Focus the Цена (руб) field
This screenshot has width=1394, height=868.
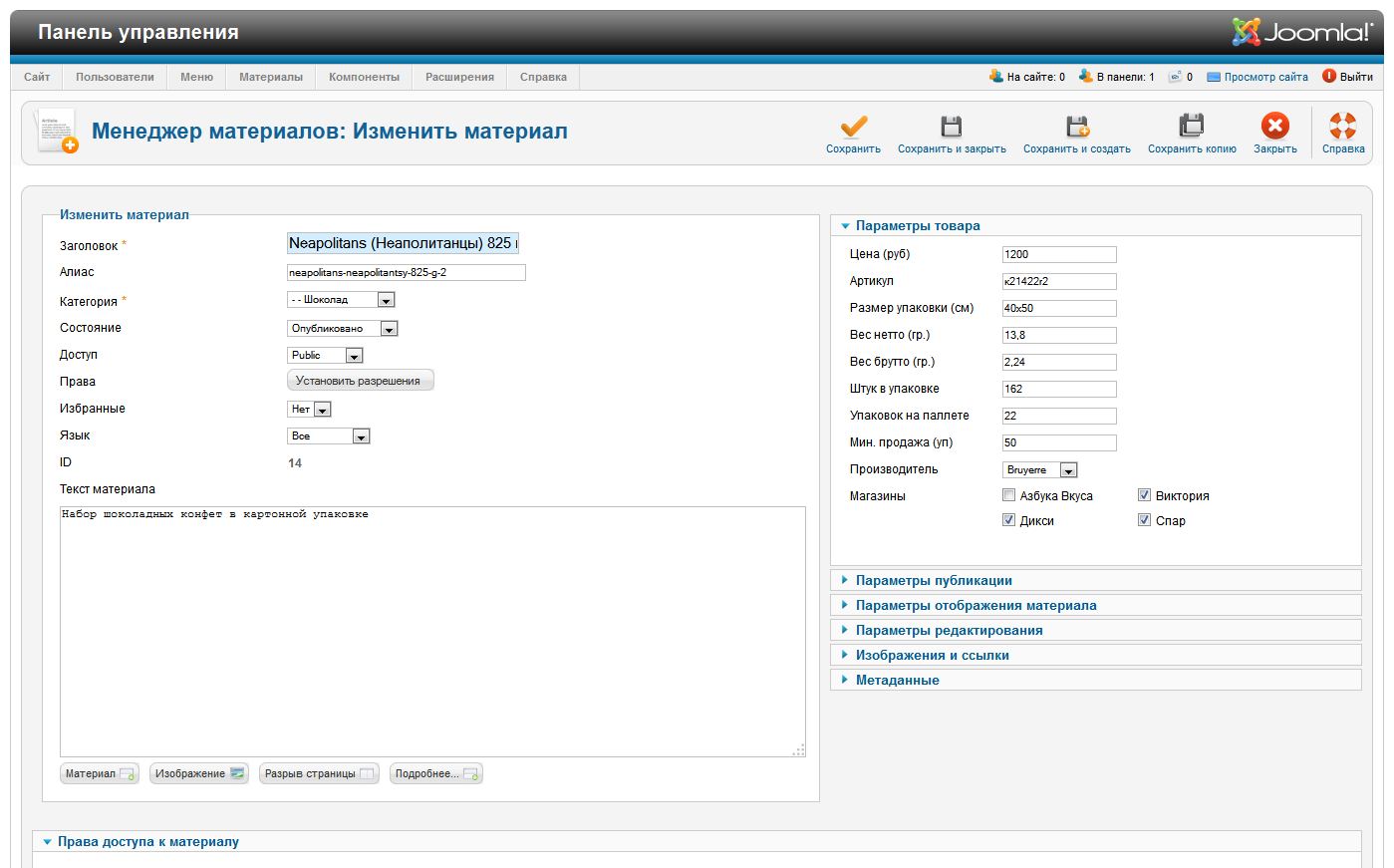1059,254
